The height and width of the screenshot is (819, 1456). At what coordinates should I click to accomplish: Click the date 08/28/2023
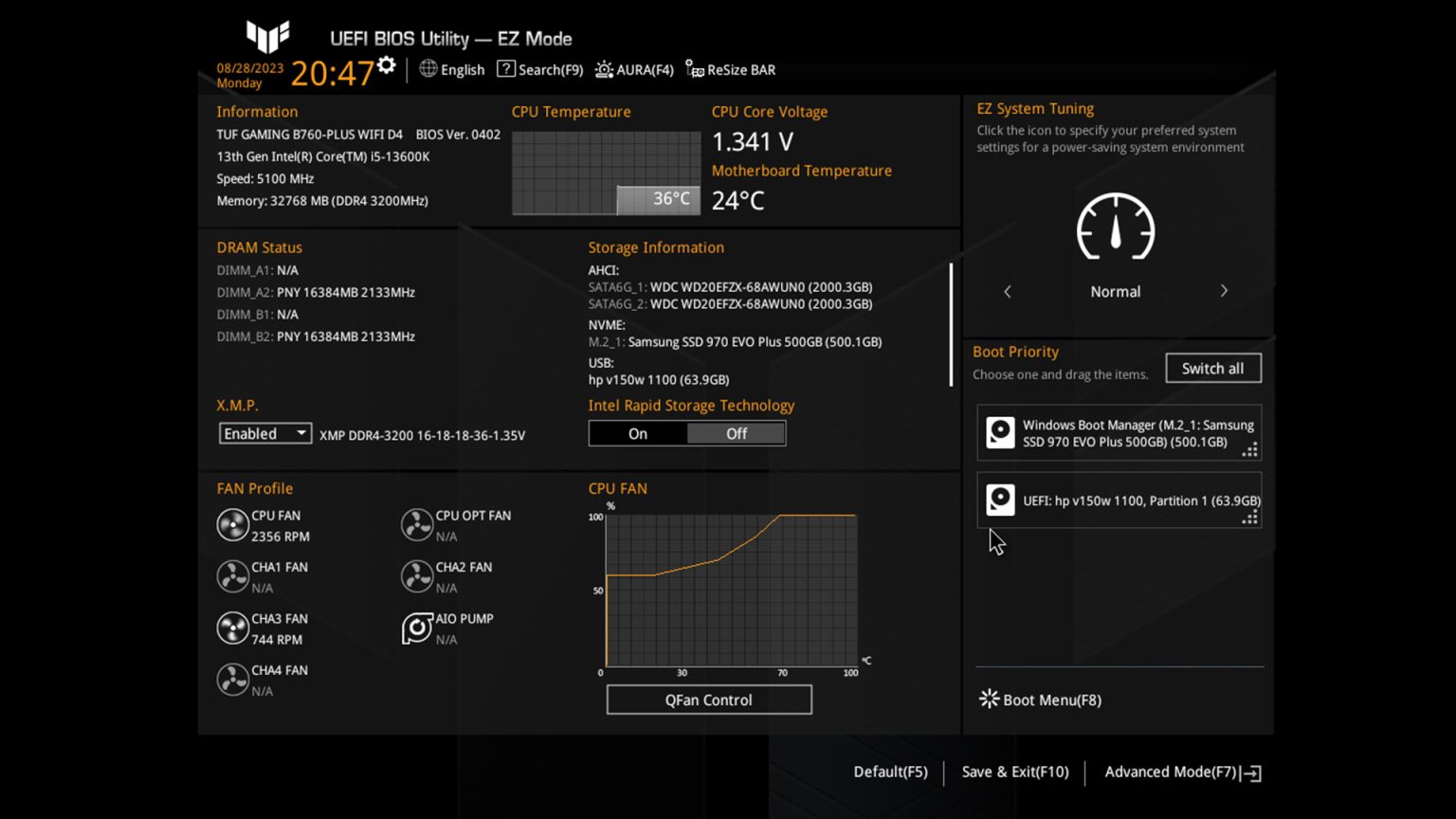(250, 68)
